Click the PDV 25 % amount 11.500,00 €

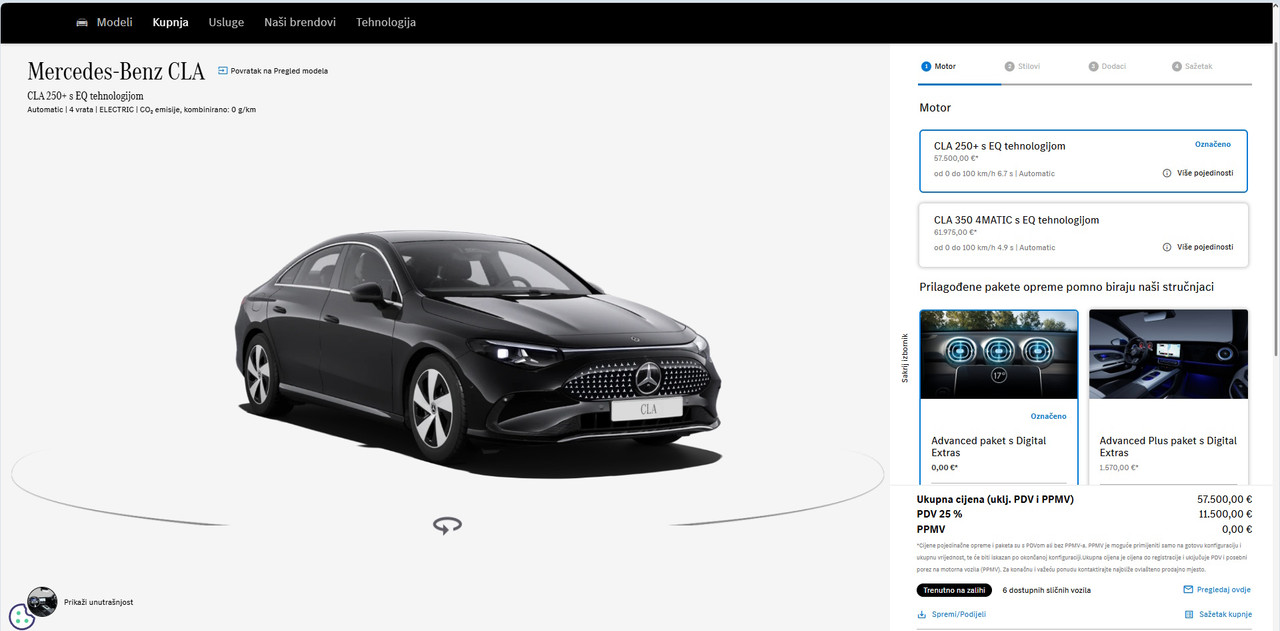pyautogui.click(x=1225, y=514)
